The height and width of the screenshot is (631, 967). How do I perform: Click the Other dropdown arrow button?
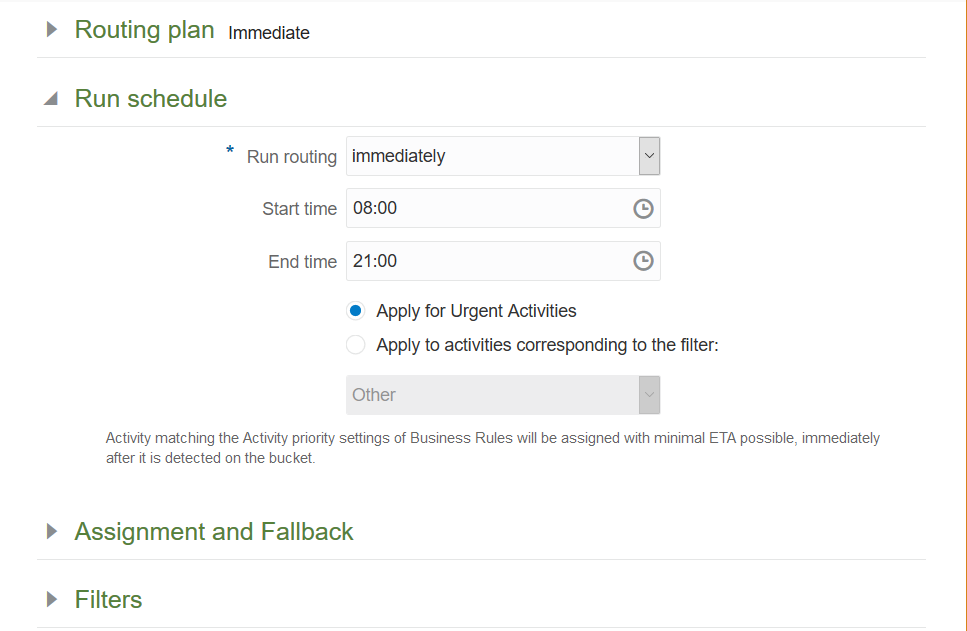pyautogui.click(x=649, y=395)
